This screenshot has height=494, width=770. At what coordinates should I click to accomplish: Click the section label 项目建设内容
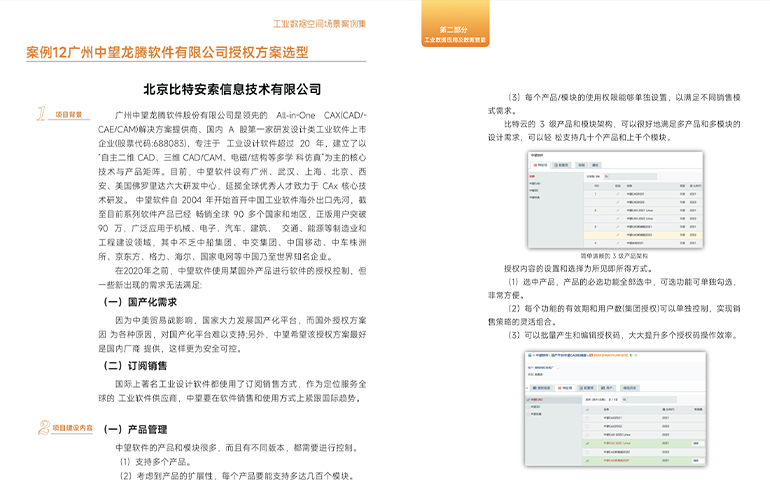click(x=73, y=428)
